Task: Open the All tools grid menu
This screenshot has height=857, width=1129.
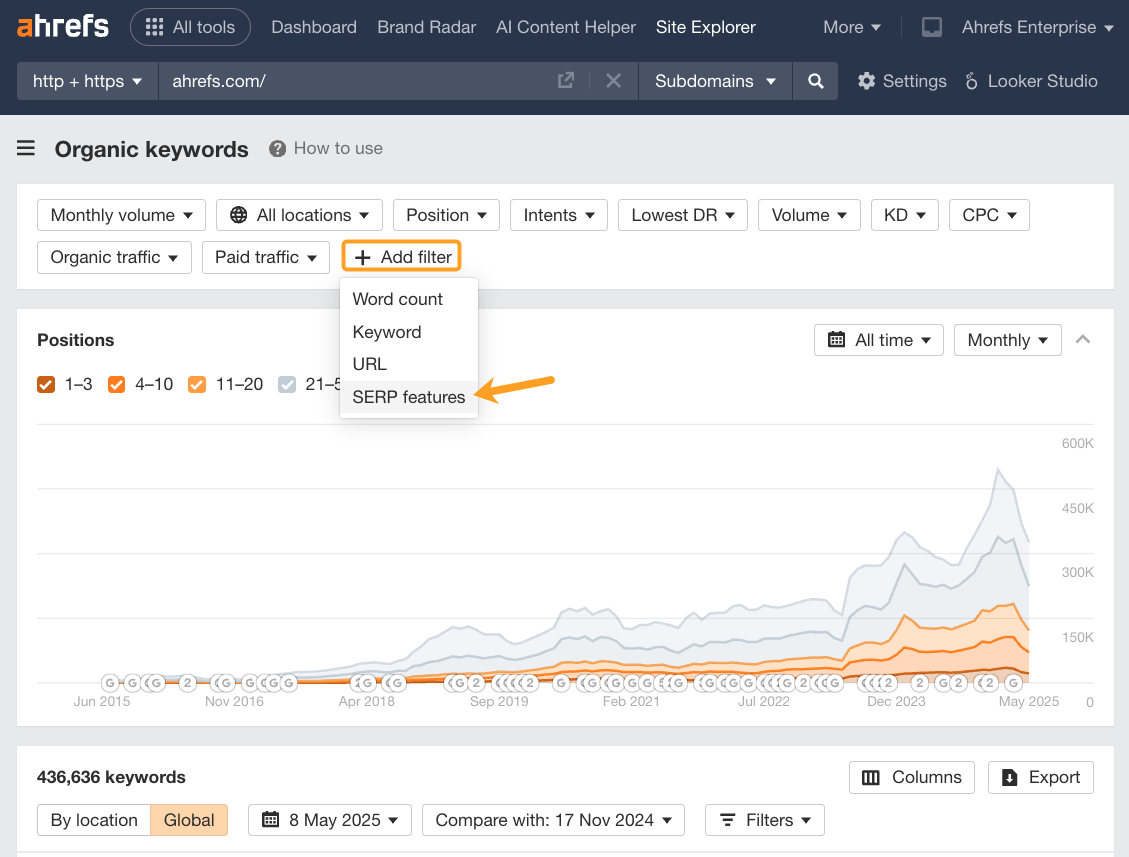Action: [x=190, y=27]
